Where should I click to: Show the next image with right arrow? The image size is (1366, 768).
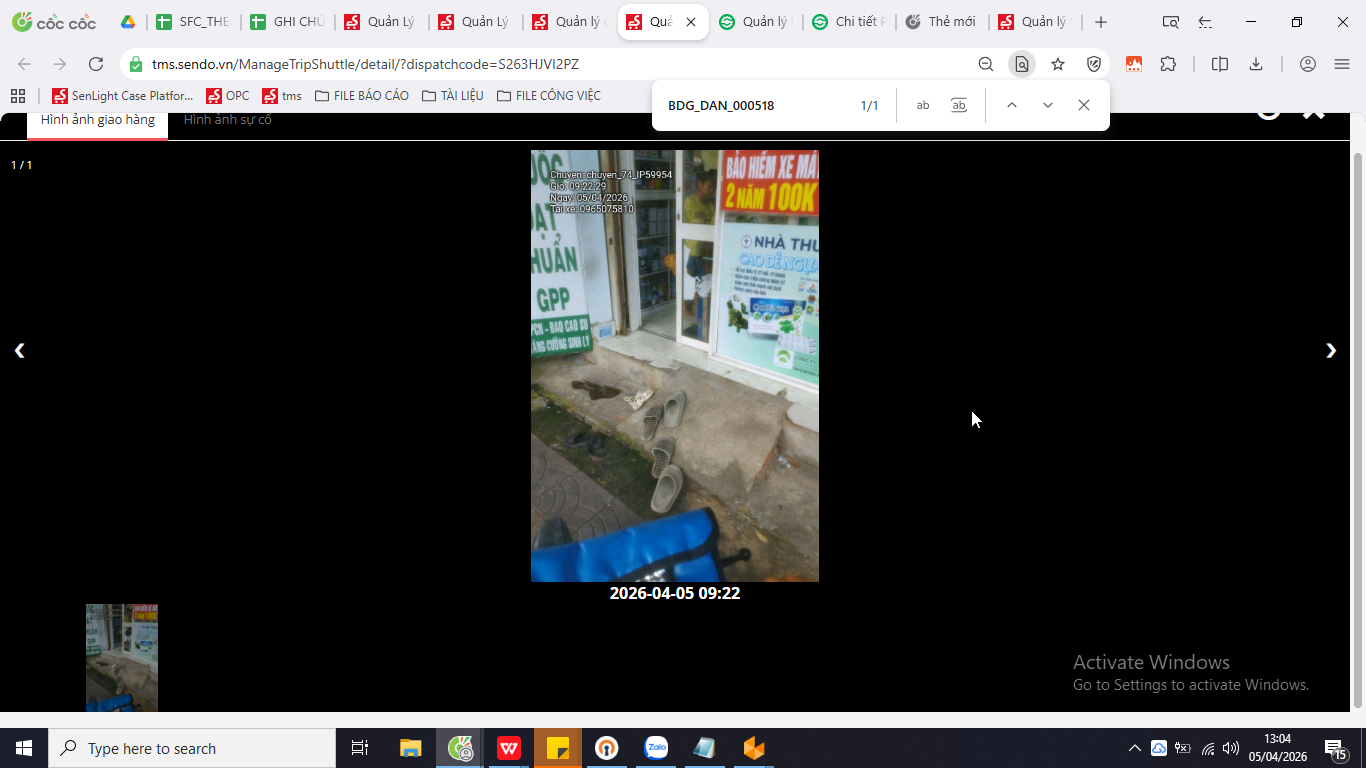[1331, 350]
